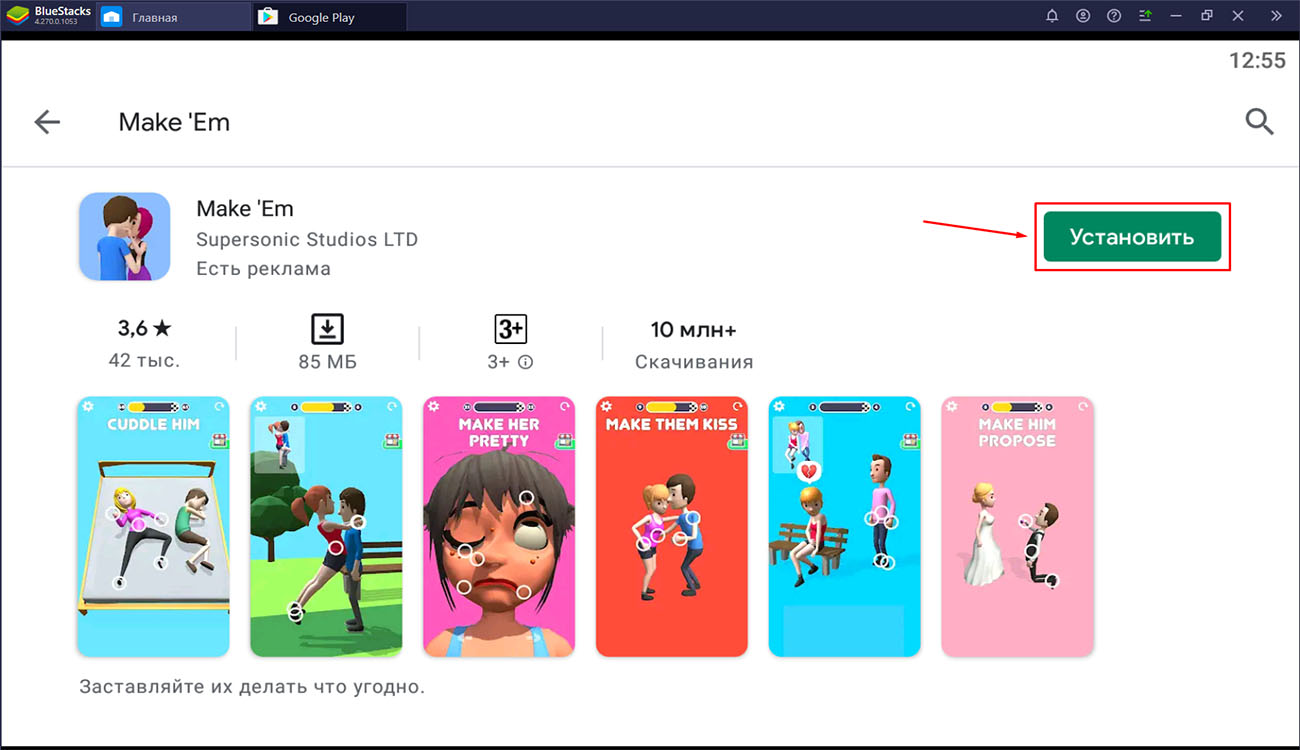Screen dimensions: 1300x750
Task: Go back using the arrow beside Make 'Em
Action: coord(47,122)
